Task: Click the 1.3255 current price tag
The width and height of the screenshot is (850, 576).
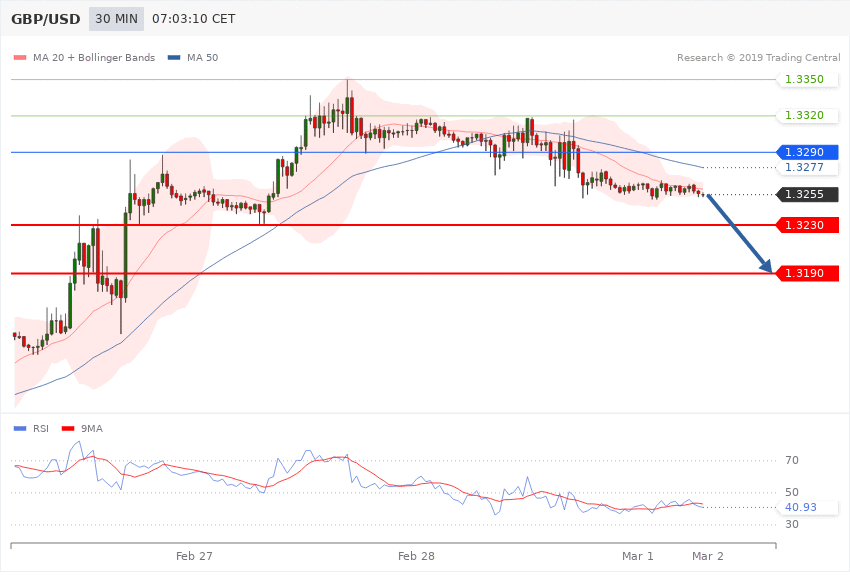Action: 808,194
